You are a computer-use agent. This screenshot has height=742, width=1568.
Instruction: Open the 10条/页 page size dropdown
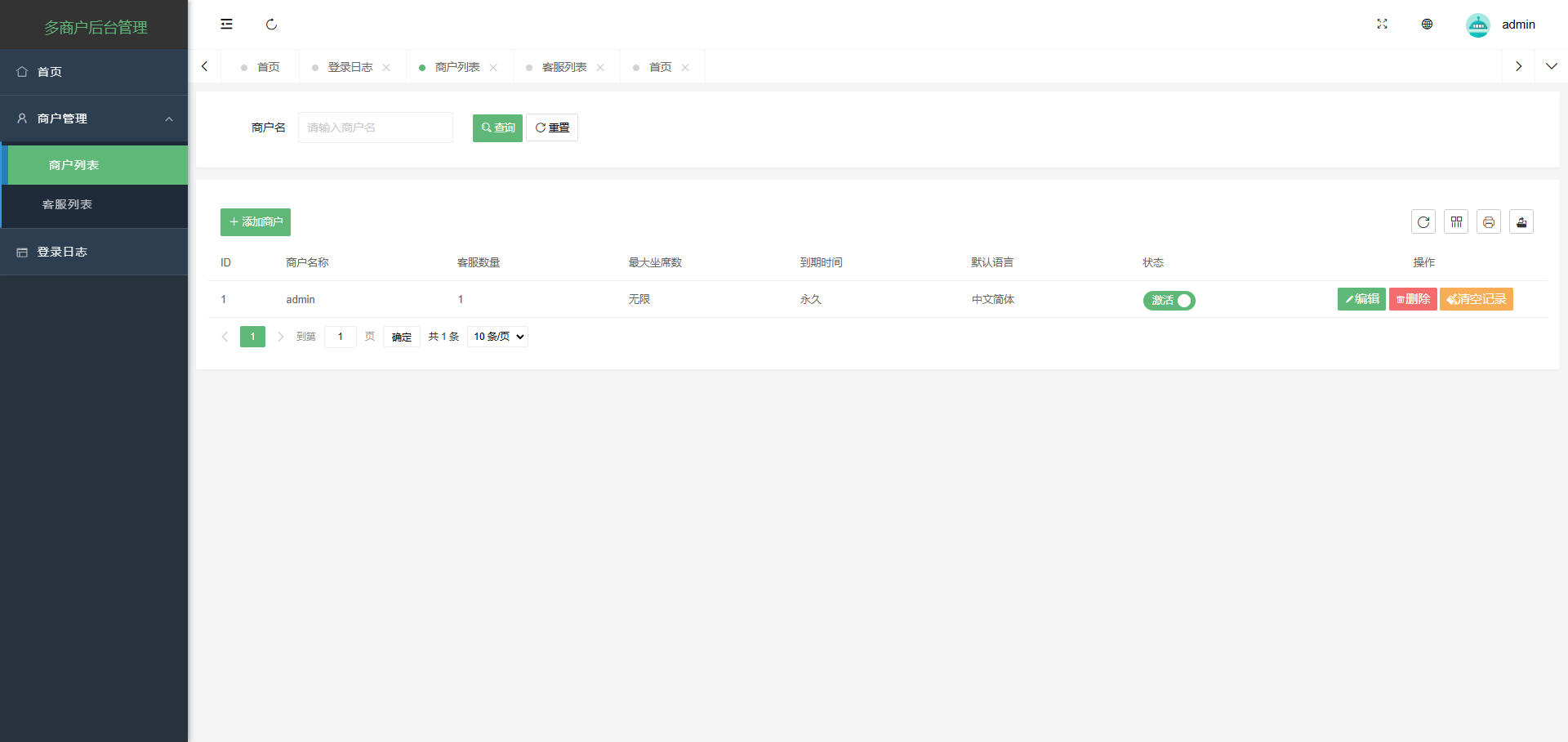click(497, 336)
